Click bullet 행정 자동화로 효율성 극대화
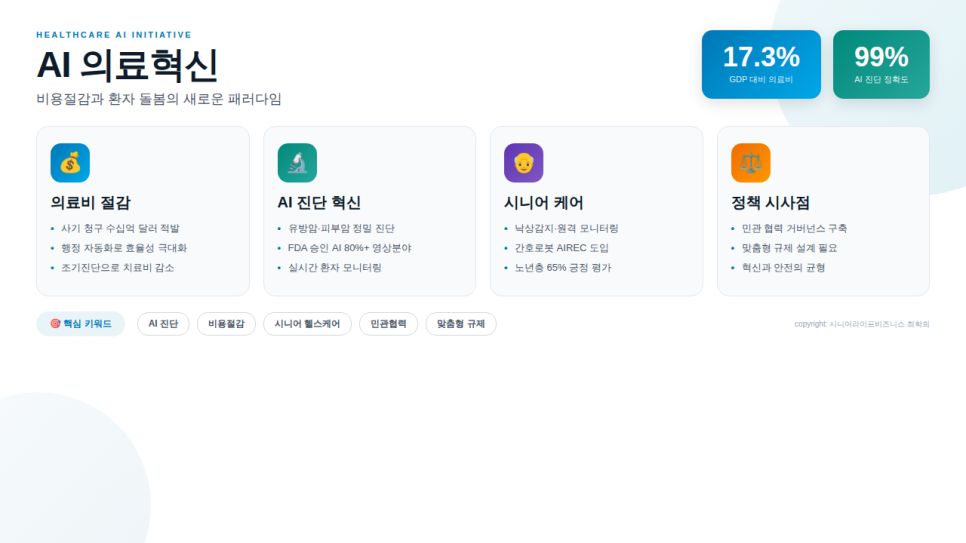This screenshot has height=543, width=966. click(x=124, y=248)
